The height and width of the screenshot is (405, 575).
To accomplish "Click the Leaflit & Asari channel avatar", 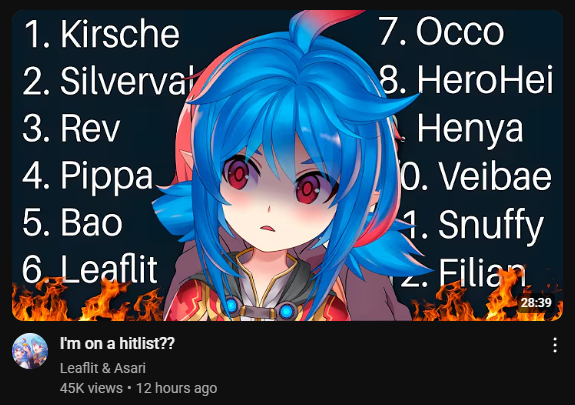I will [30, 351].
